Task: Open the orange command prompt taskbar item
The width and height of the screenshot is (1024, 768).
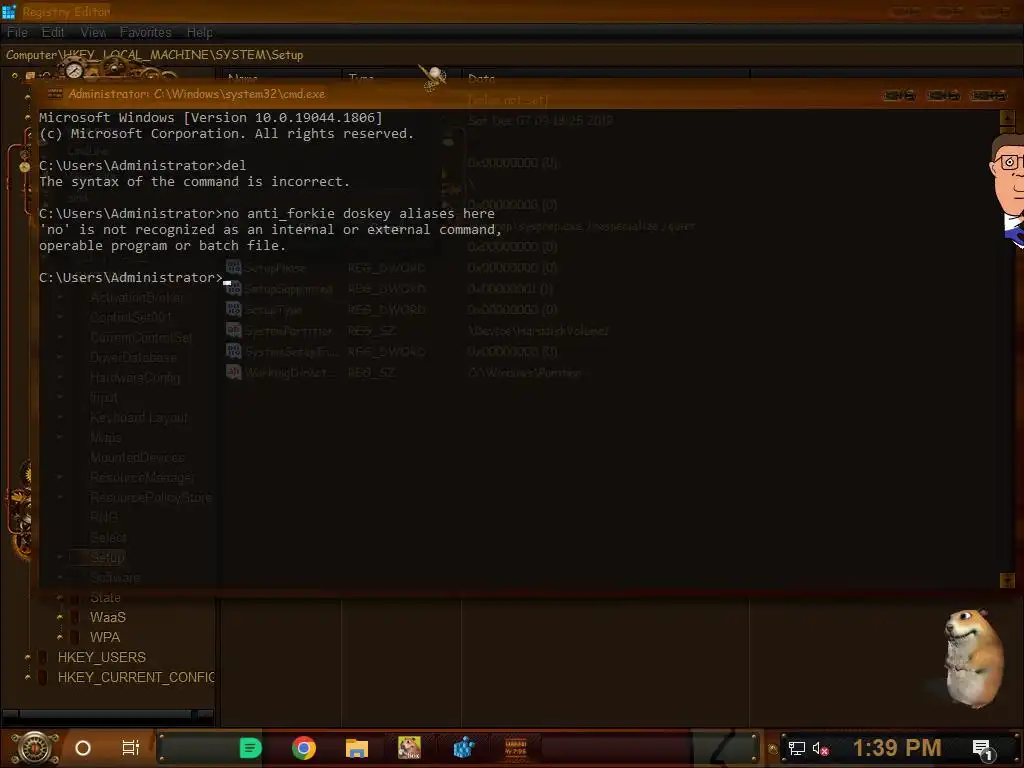Action: (516, 748)
